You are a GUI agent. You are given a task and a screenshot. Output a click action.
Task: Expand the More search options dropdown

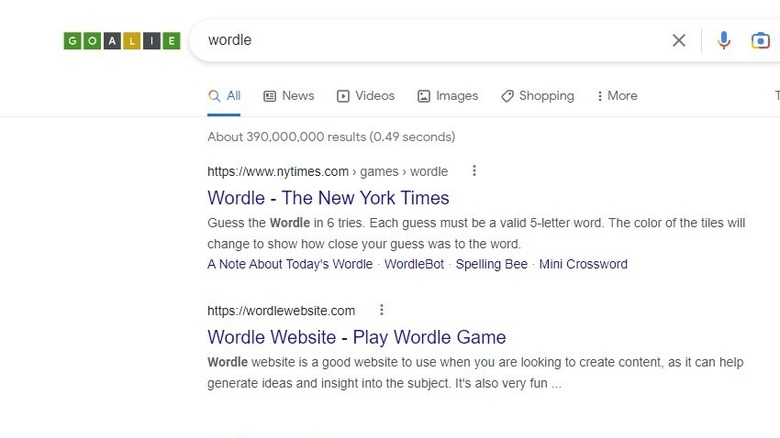(616, 96)
